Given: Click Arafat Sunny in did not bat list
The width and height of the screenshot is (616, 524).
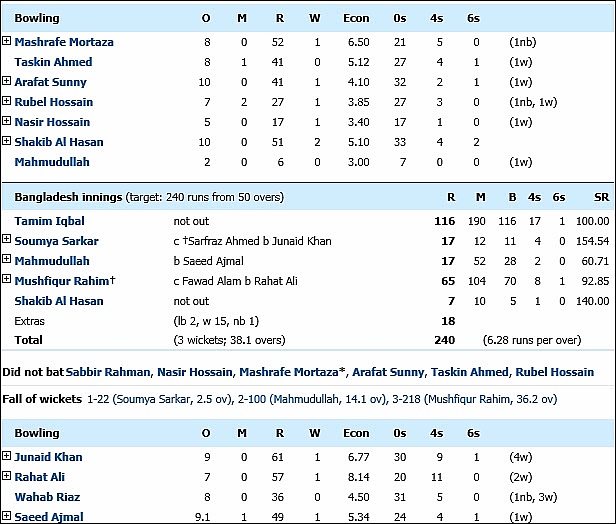Looking at the screenshot, I should coord(388,372).
